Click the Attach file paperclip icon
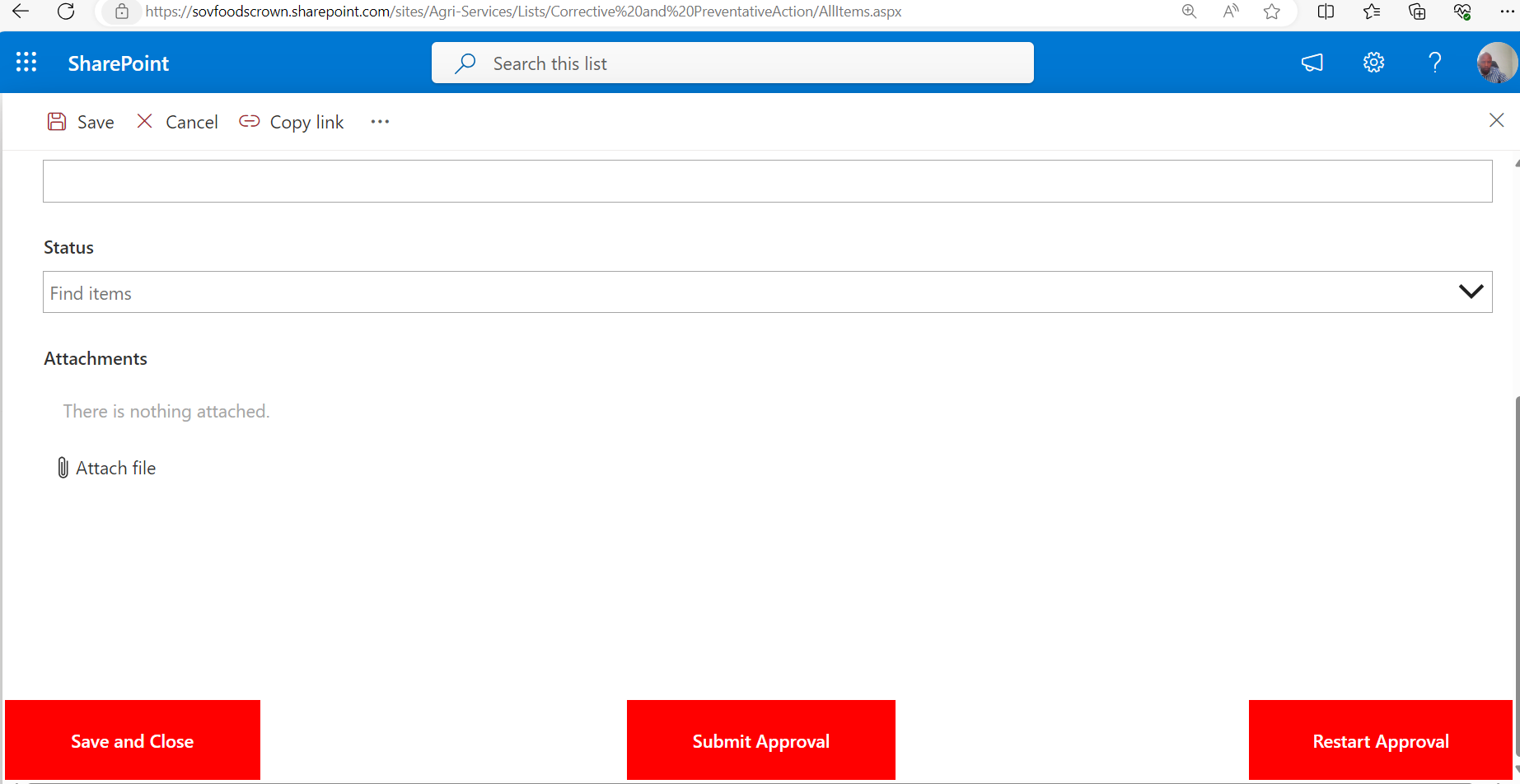1520x784 pixels. click(63, 467)
